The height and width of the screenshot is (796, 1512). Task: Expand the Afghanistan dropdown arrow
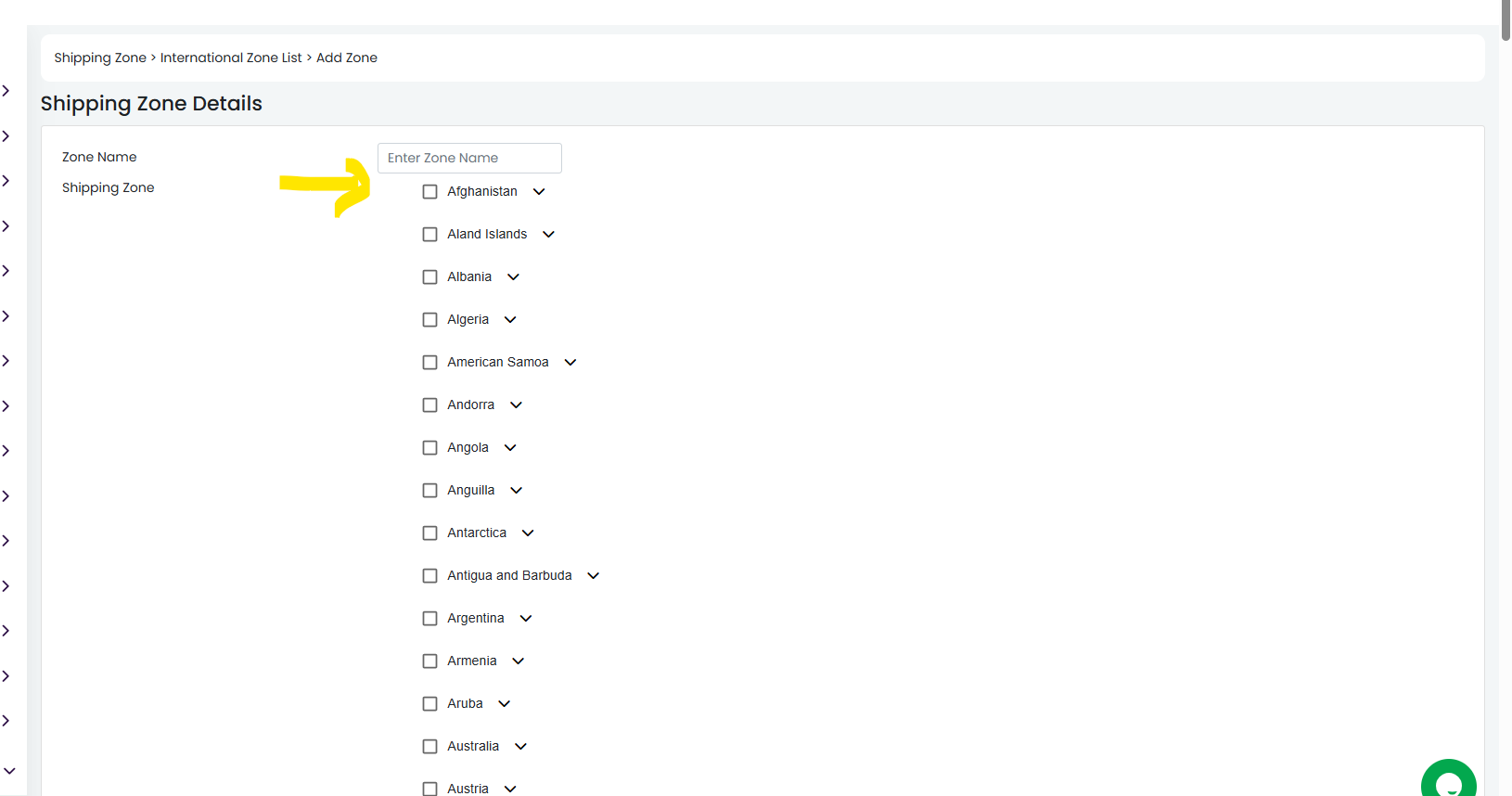(x=539, y=192)
